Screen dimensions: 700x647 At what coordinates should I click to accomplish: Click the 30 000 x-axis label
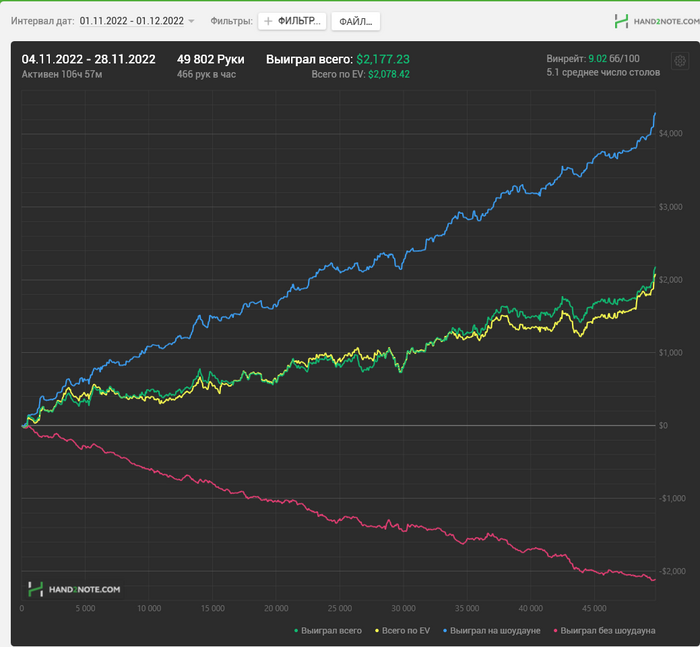pyautogui.click(x=404, y=608)
